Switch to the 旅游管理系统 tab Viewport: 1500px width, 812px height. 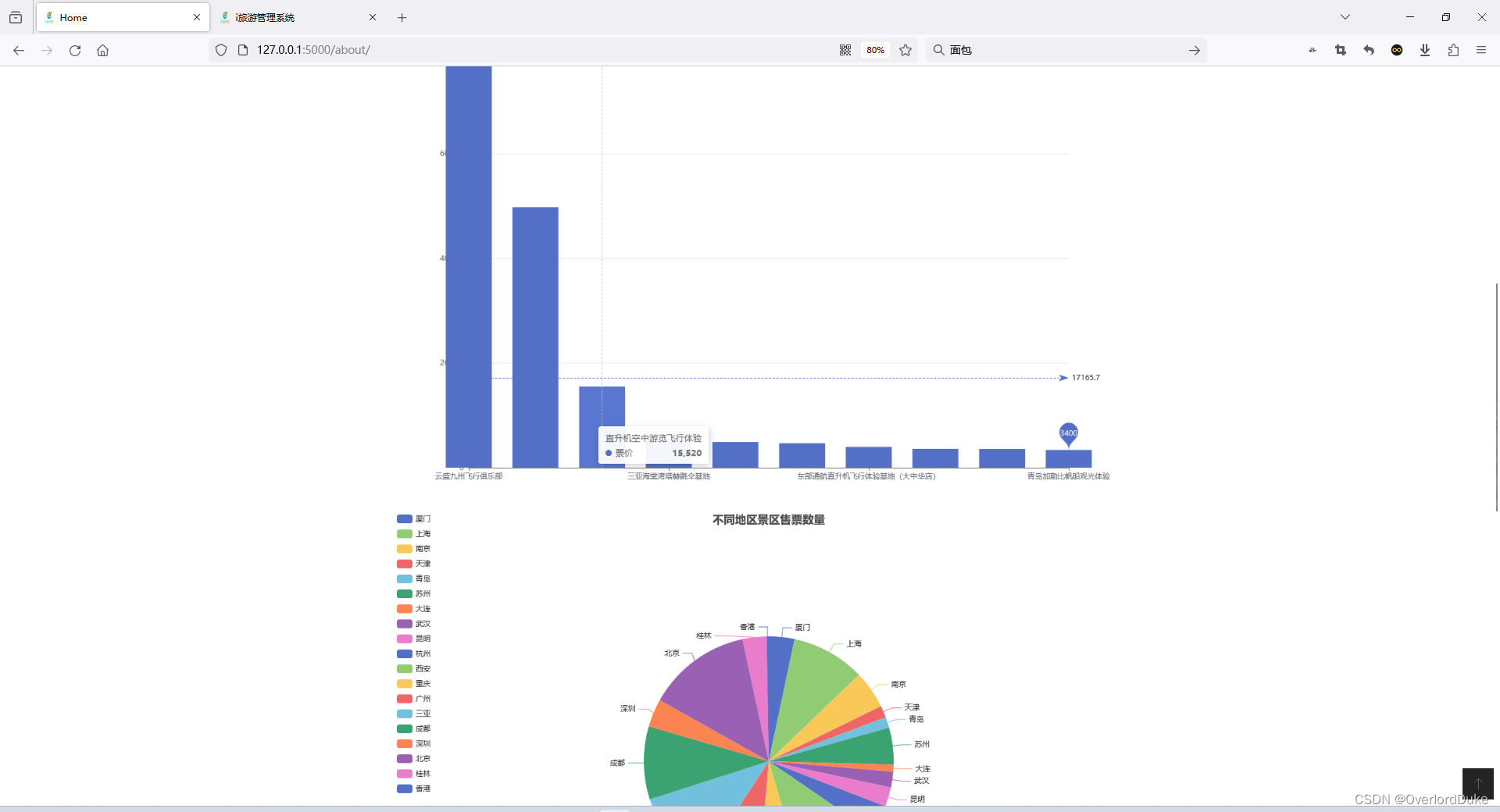pyautogui.click(x=298, y=17)
